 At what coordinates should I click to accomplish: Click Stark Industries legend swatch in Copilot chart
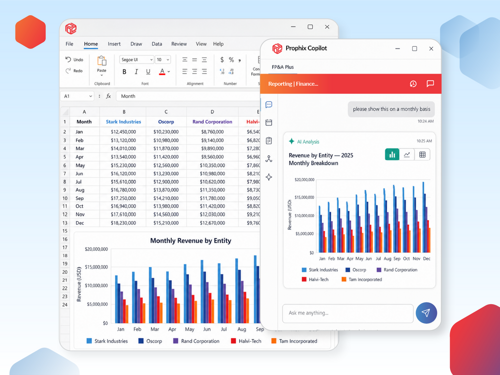pos(304,270)
